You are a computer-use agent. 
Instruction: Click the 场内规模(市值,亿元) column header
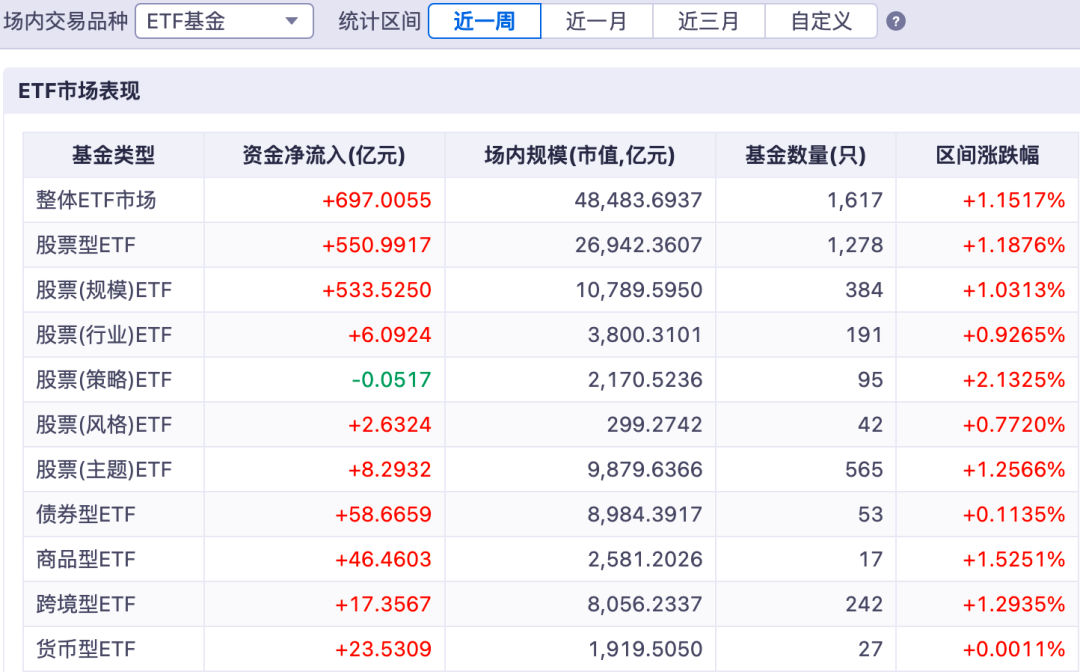tap(580, 155)
